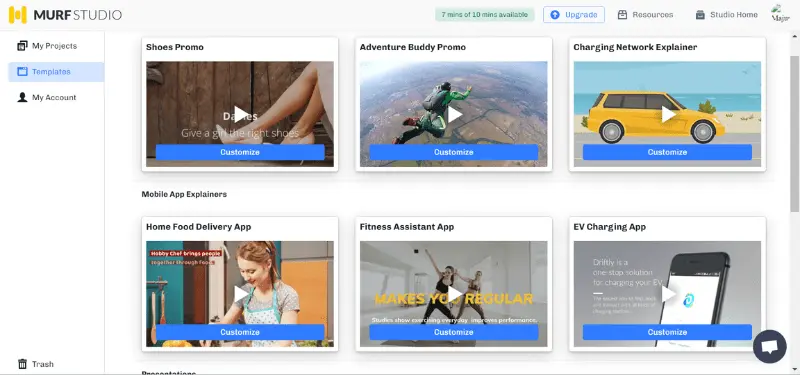
Task: Open the chat support bubble icon
Action: [x=769, y=346]
